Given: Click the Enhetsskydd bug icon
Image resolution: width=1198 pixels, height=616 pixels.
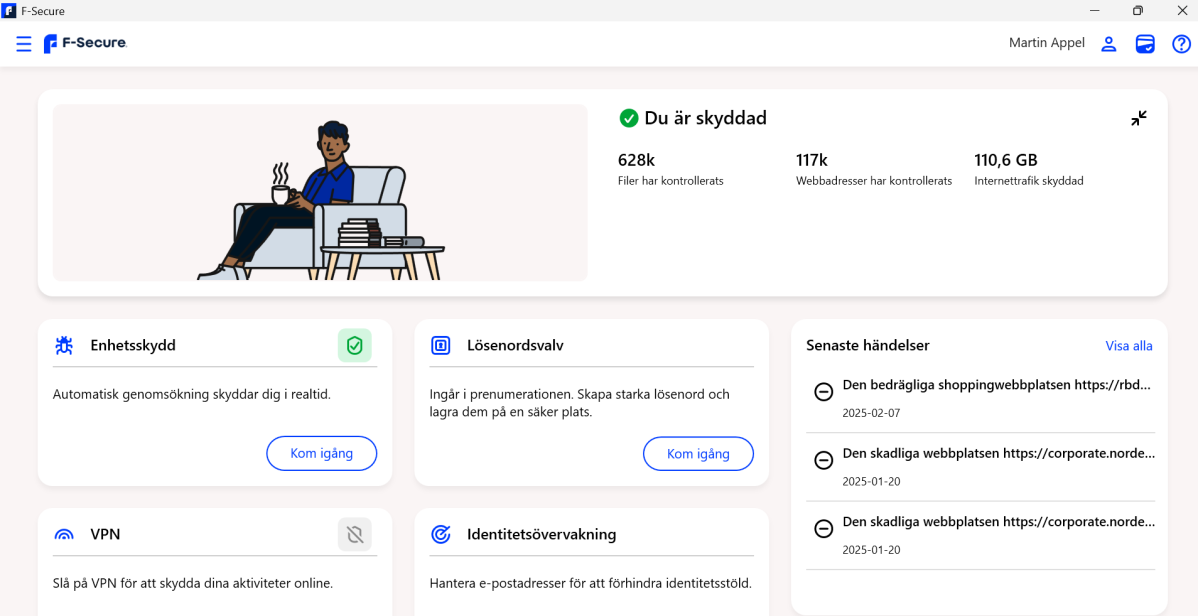Looking at the screenshot, I should 64,346.
